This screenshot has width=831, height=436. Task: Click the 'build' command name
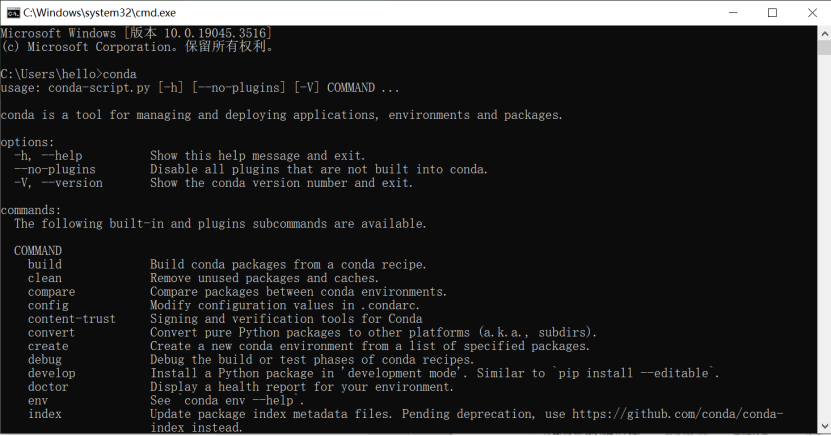tap(45, 264)
